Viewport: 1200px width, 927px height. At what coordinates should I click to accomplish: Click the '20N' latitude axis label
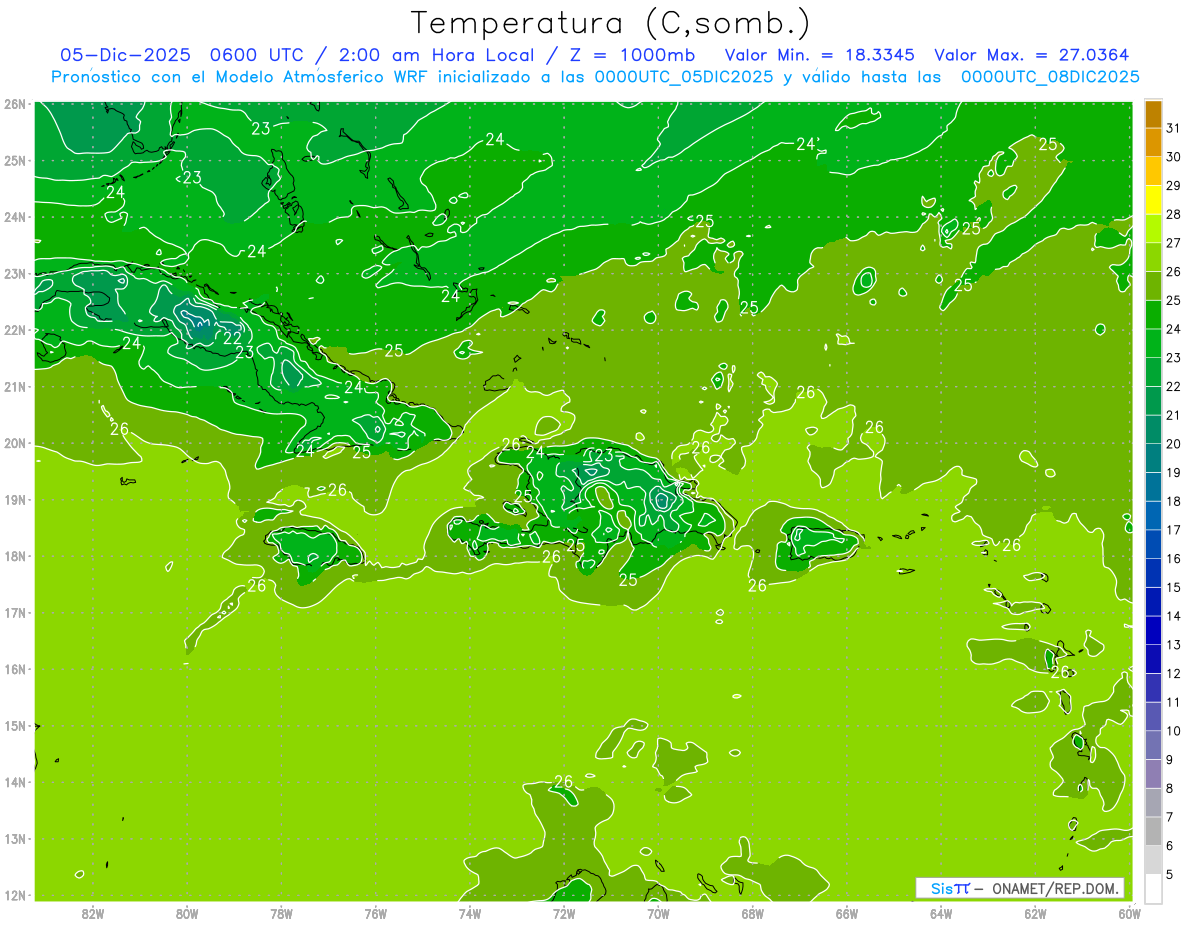14,443
